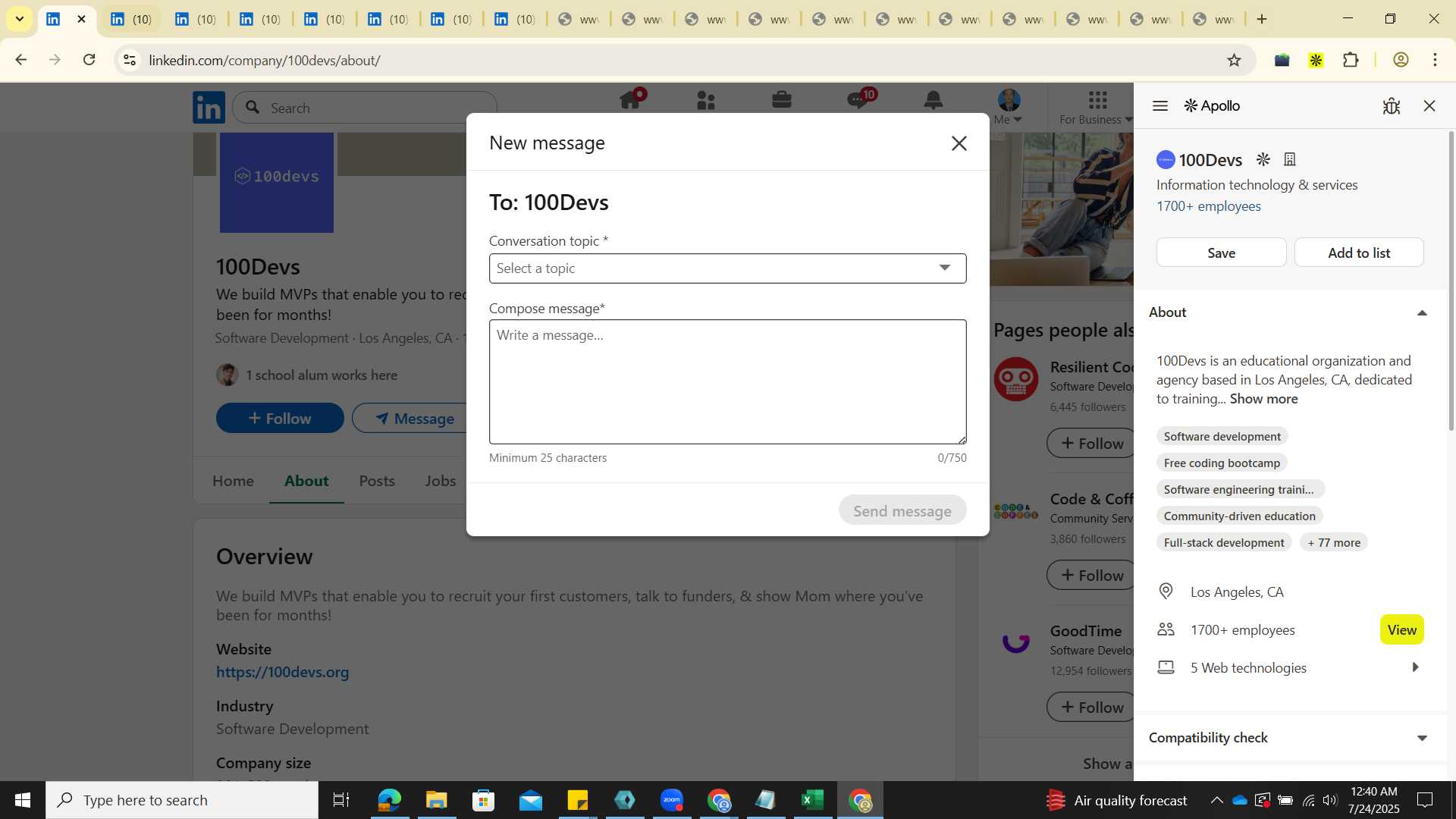
Task: Click the Software development tag
Action: [1222, 436]
